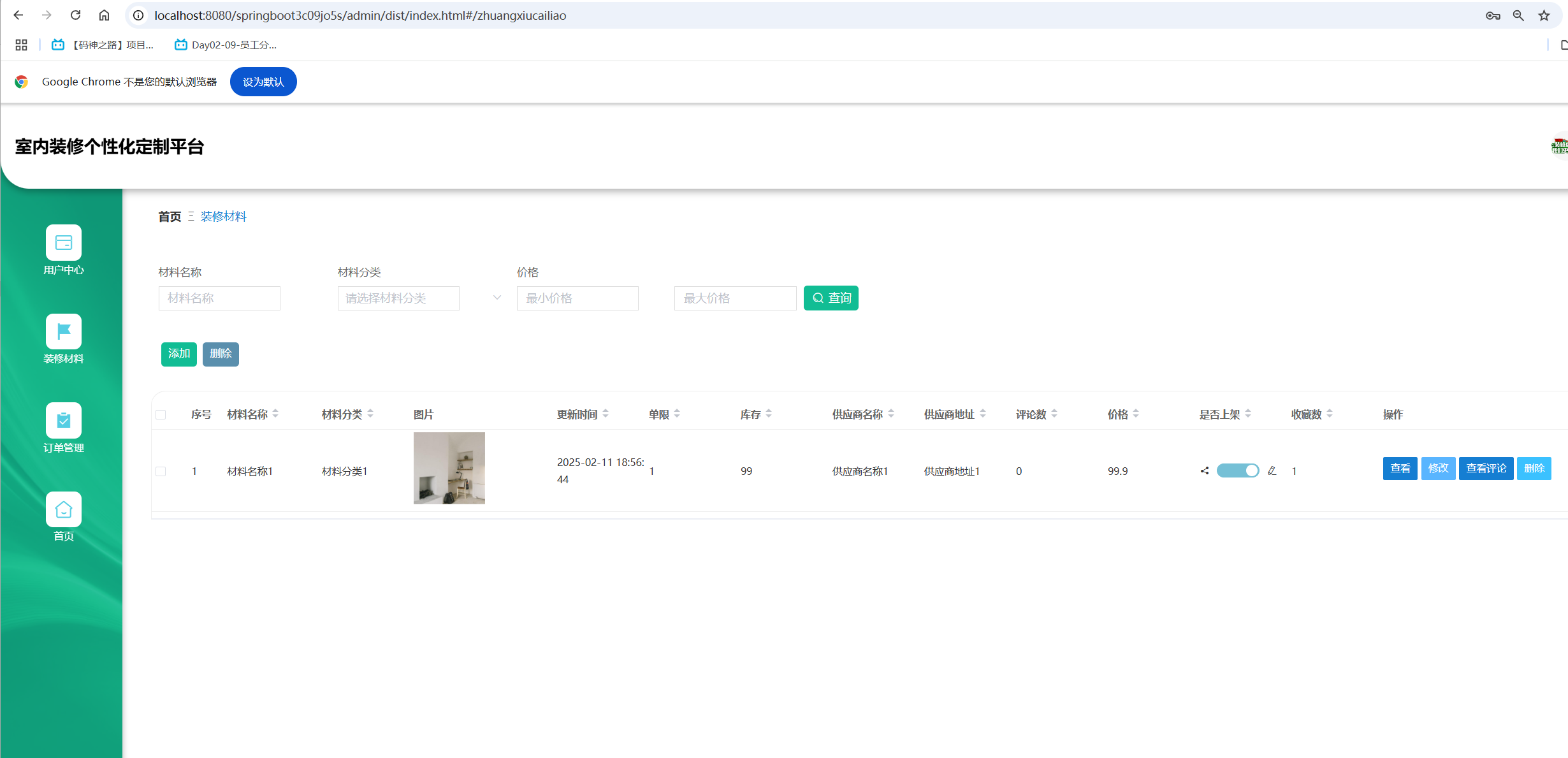Toggle the 是否上架 switch for 材料名称1
1568x758 pixels.
point(1237,471)
